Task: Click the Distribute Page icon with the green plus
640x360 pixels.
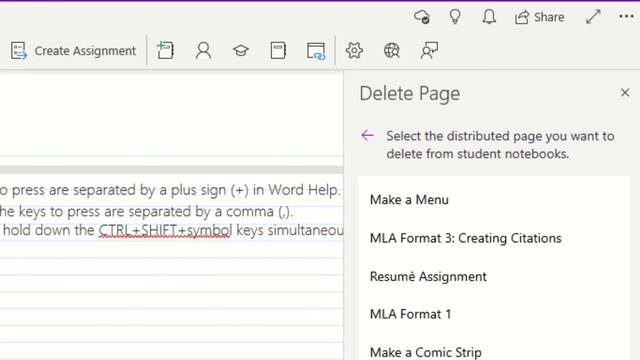Action: coord(165,50)
